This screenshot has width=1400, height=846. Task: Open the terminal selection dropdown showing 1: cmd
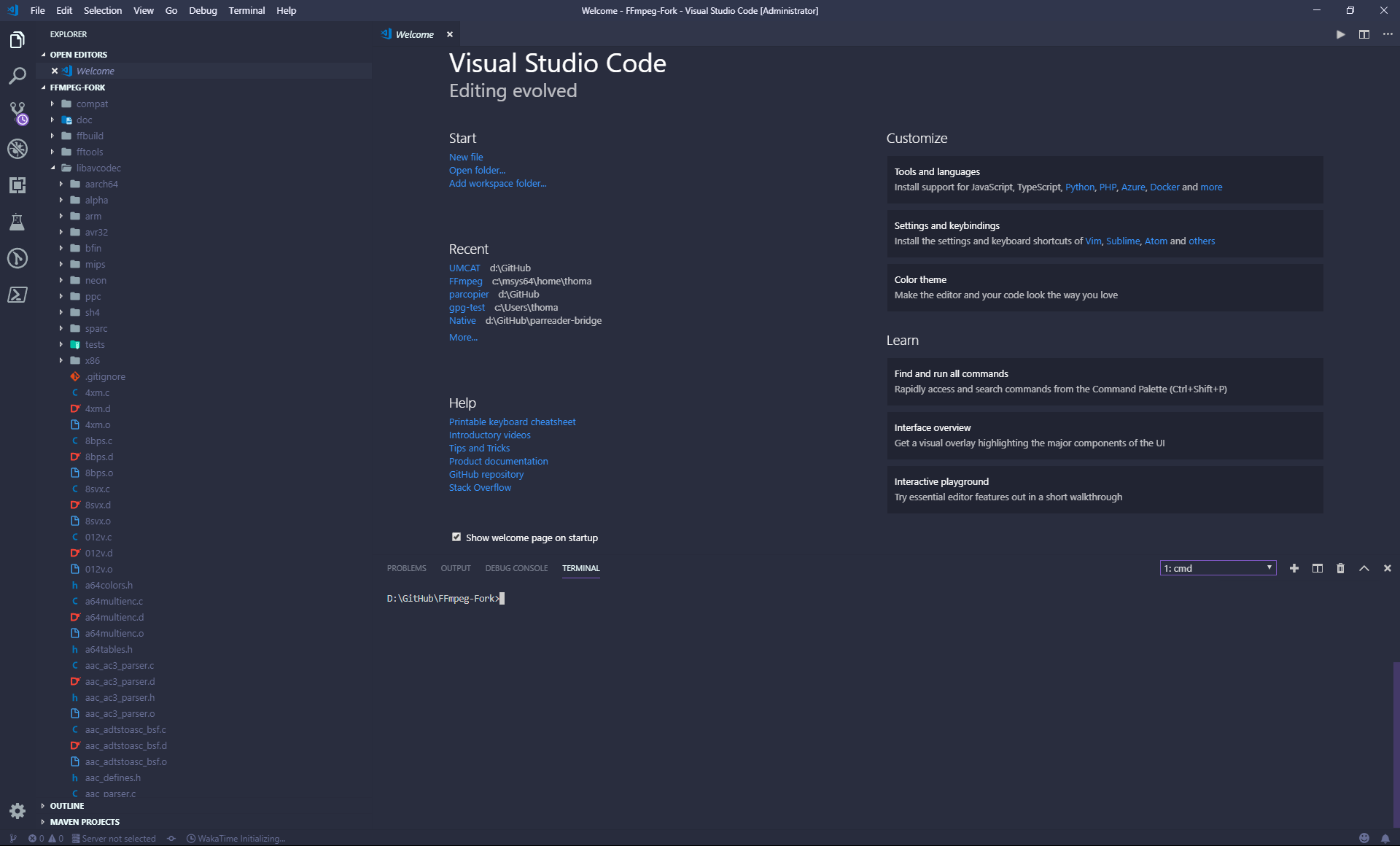coord(1216,567)
